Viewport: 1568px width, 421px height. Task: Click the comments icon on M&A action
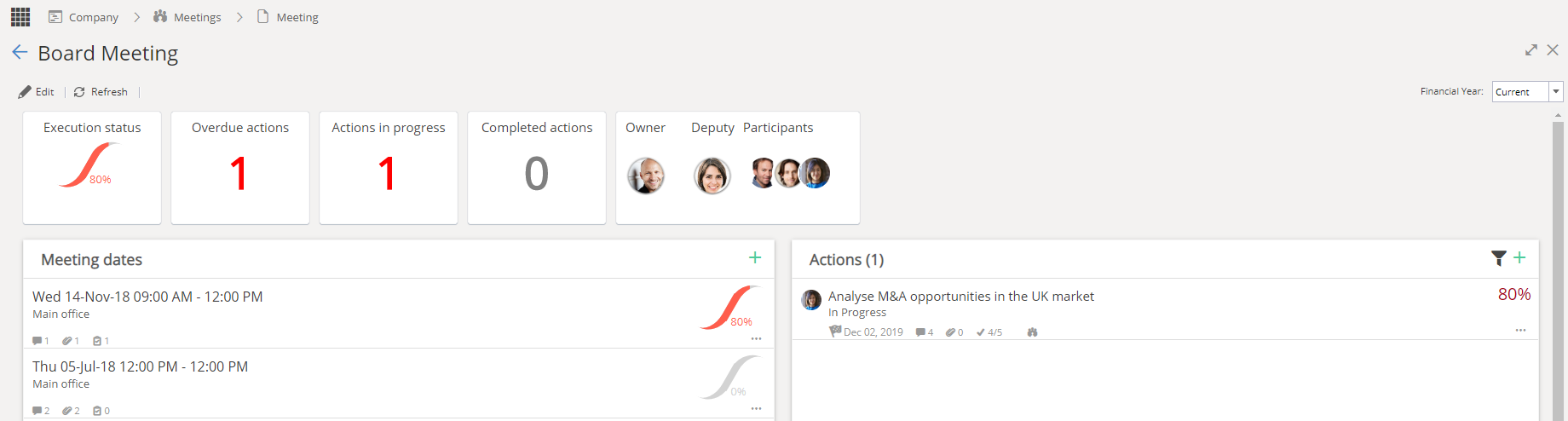[x=920, y=332]
